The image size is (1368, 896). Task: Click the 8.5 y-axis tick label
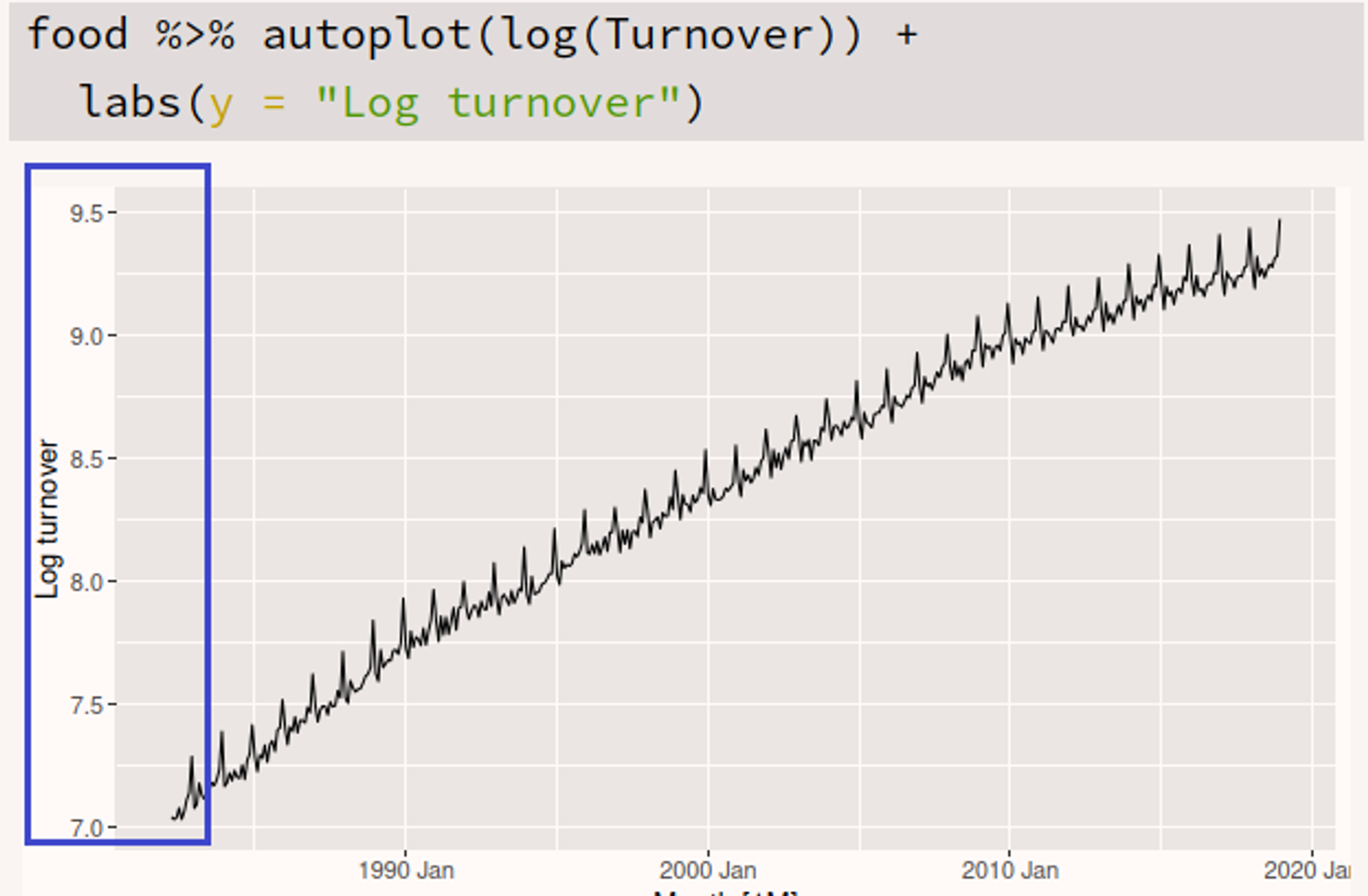click(86, 459)
